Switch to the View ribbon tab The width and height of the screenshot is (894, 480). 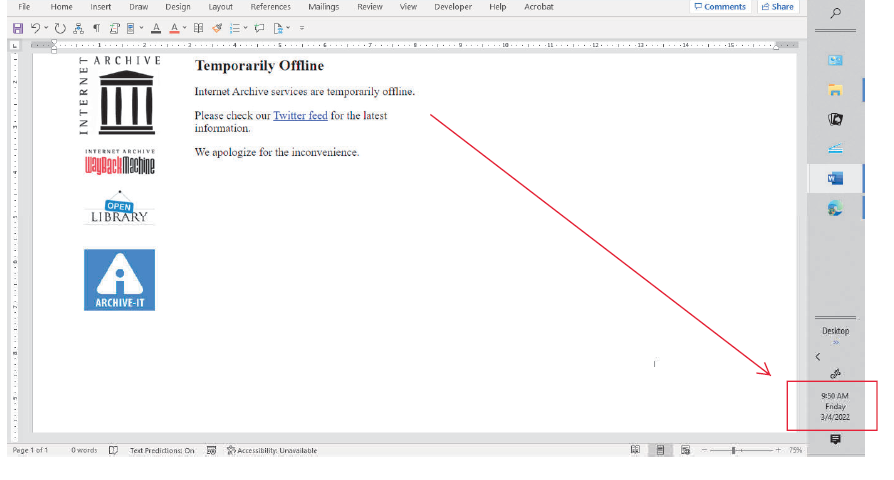pos(408,7)
